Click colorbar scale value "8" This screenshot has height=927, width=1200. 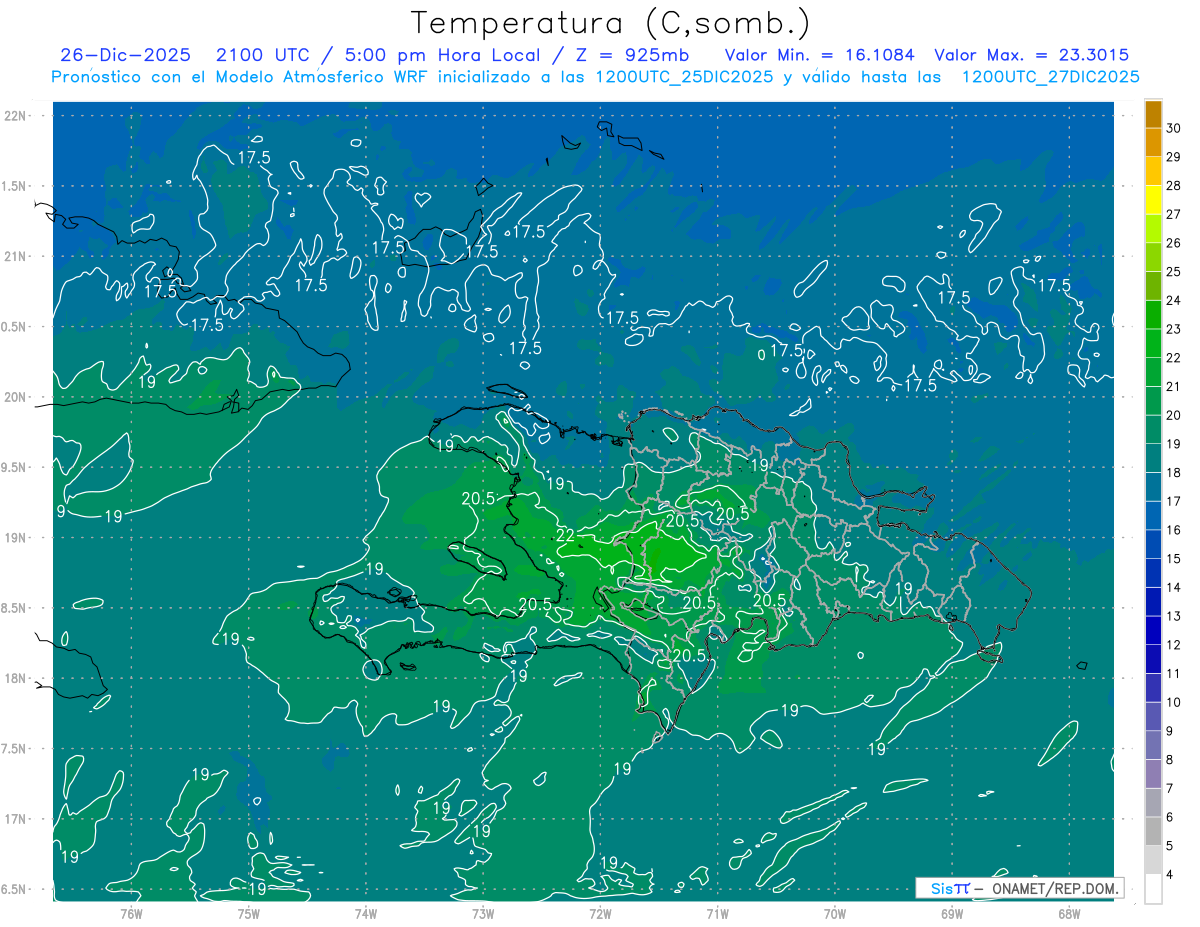[x=1171, y=760]
